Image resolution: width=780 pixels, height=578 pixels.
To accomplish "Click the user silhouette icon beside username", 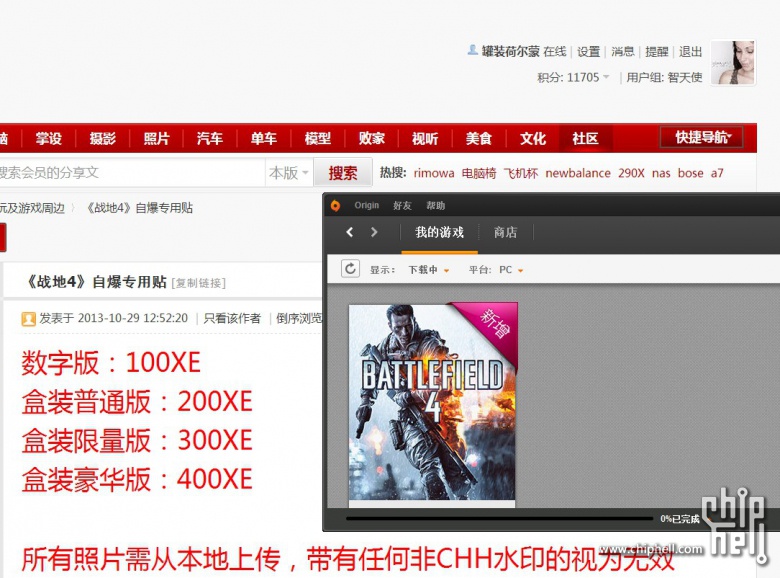I will click(473, 50).
